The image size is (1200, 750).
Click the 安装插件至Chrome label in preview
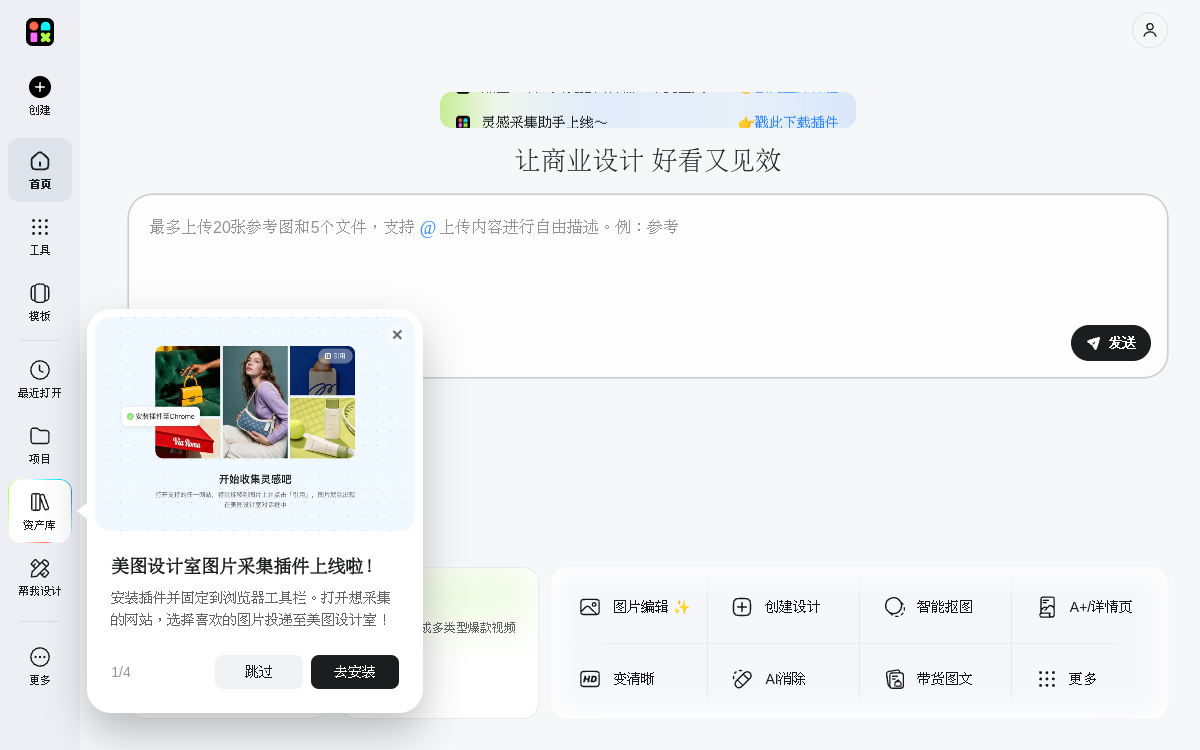161,416
